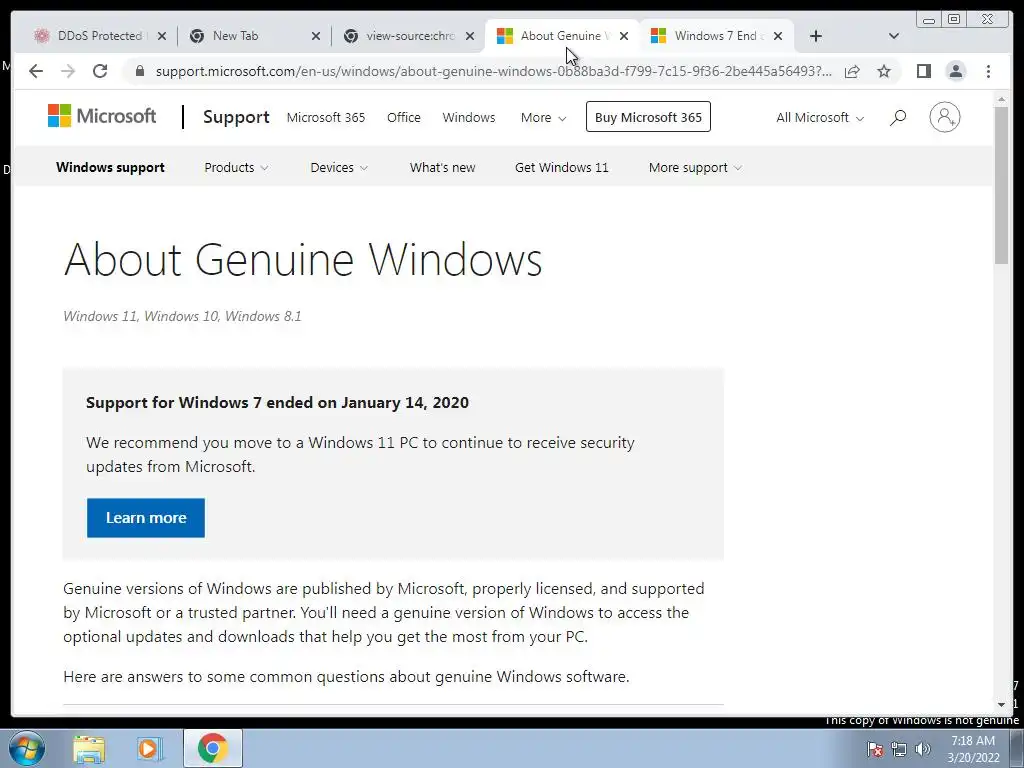Expand the More support dropdown
The width and height of the screenshot is (1024, 768).
point(695,167)
